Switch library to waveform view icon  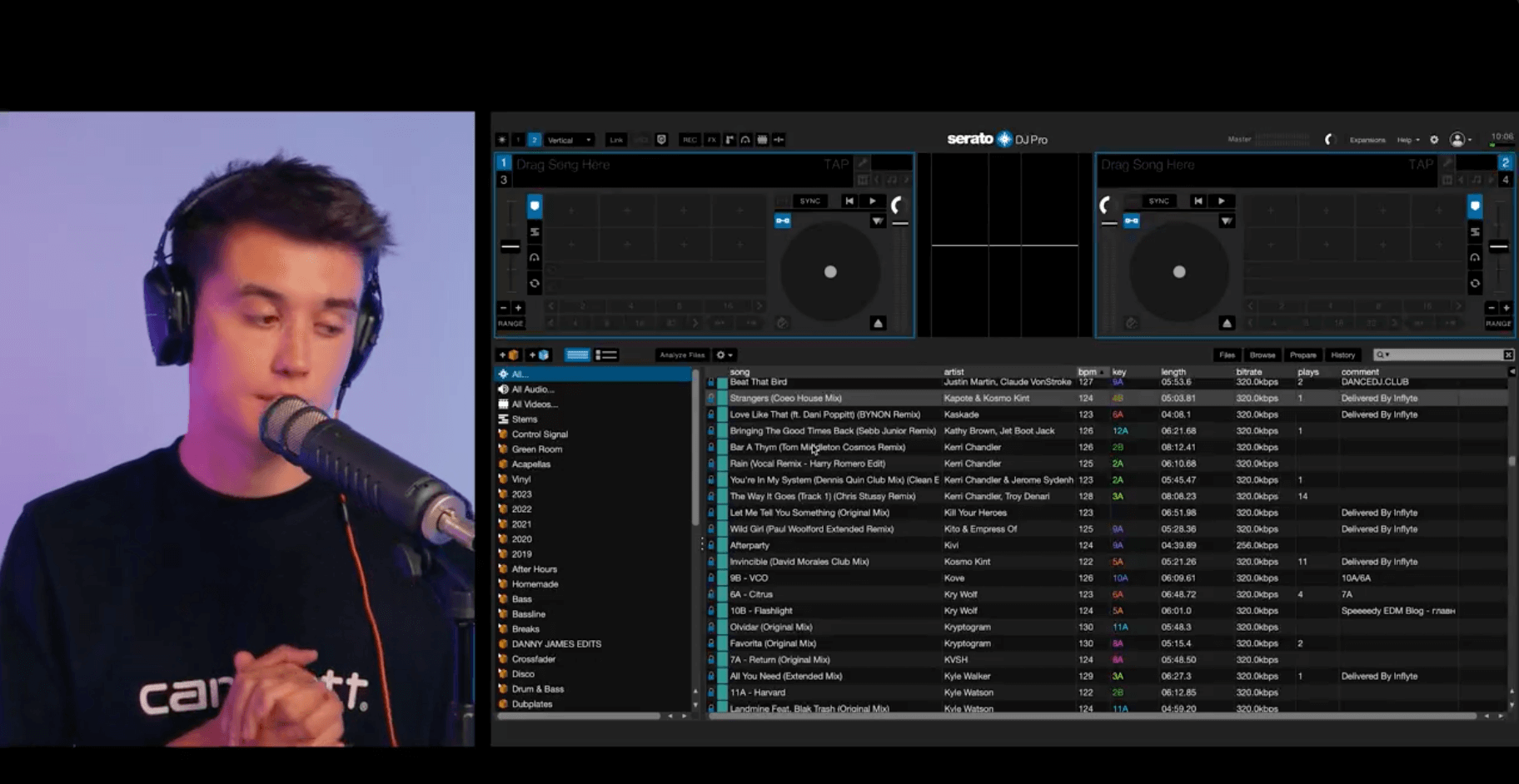tap(577, 355)
